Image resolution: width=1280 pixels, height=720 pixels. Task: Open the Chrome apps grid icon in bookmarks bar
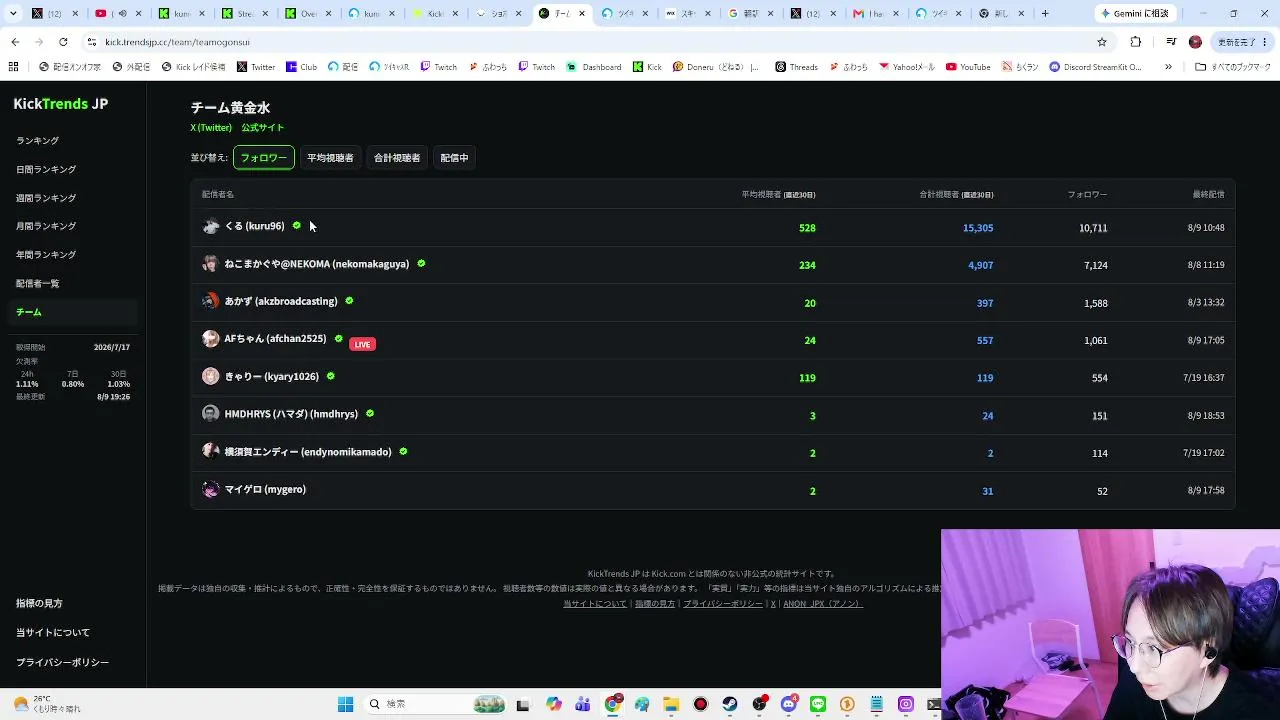(13, 67)
